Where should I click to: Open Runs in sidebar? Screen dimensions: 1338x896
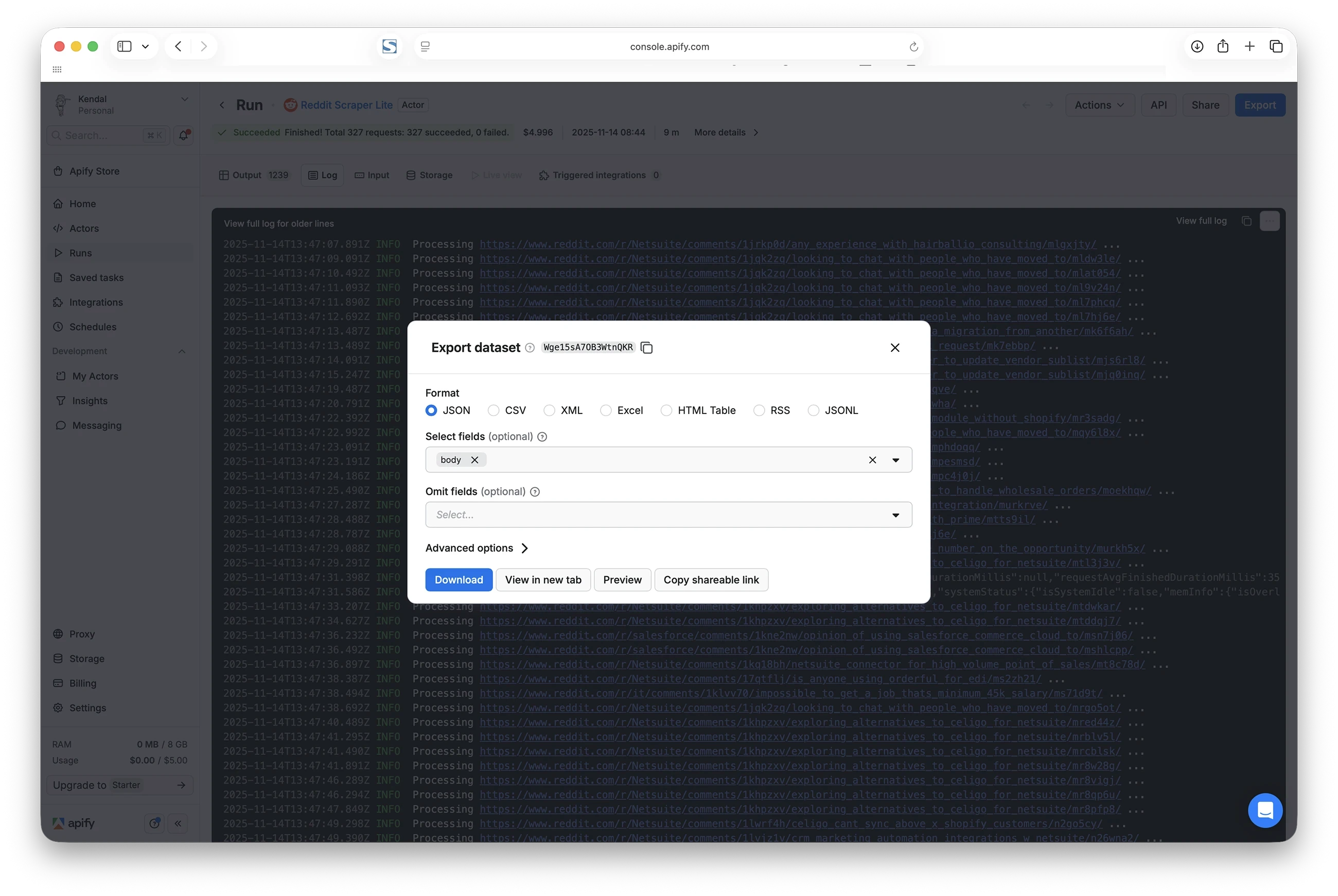click(120, 253)
